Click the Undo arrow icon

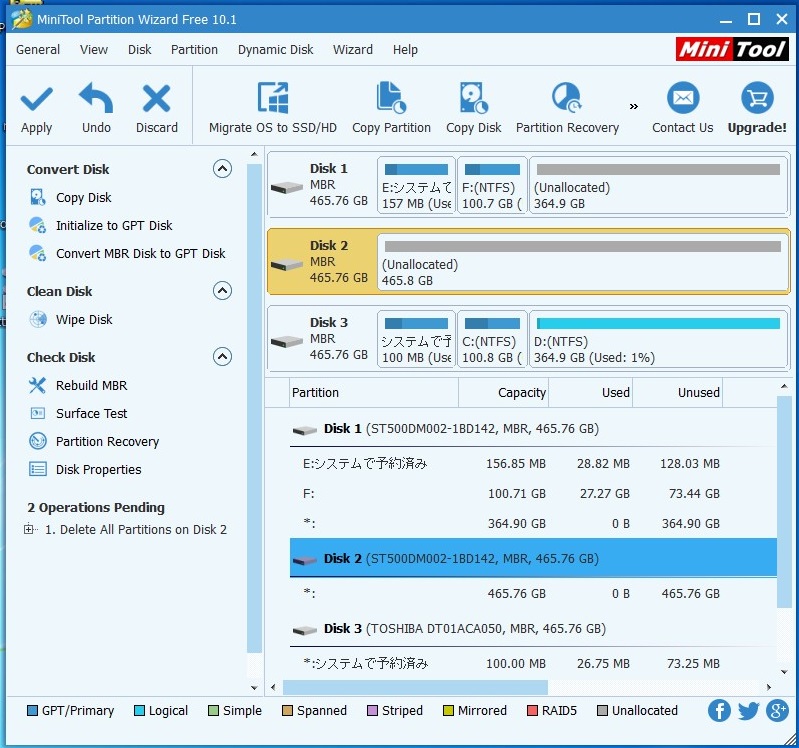point(96,98)
